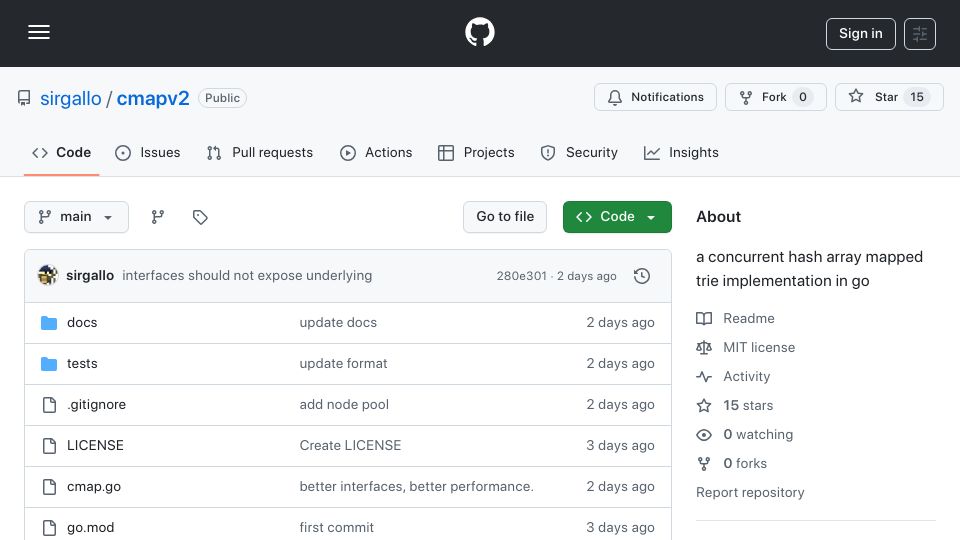Click the Sign in button
The image size is (960, 540).
pyautogui.click(x=860, y=34)
